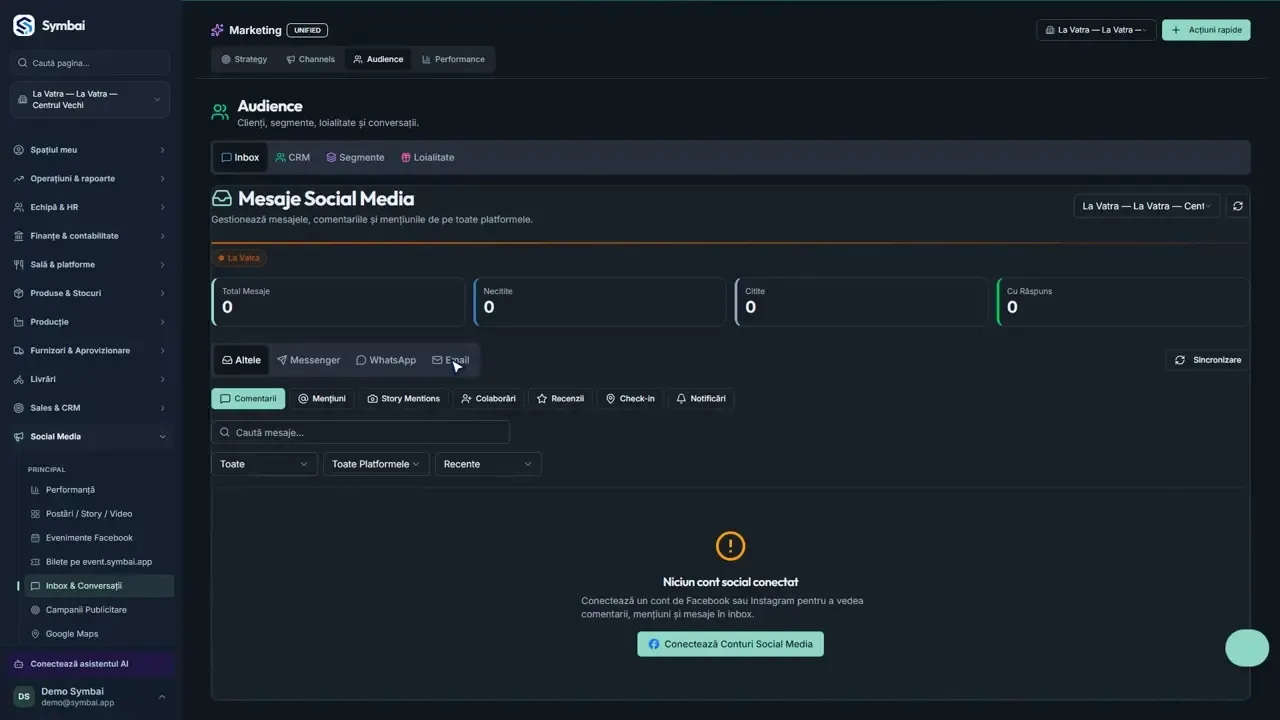Switch to the Performance tab
1280x720 pixels.
point(453,59)
